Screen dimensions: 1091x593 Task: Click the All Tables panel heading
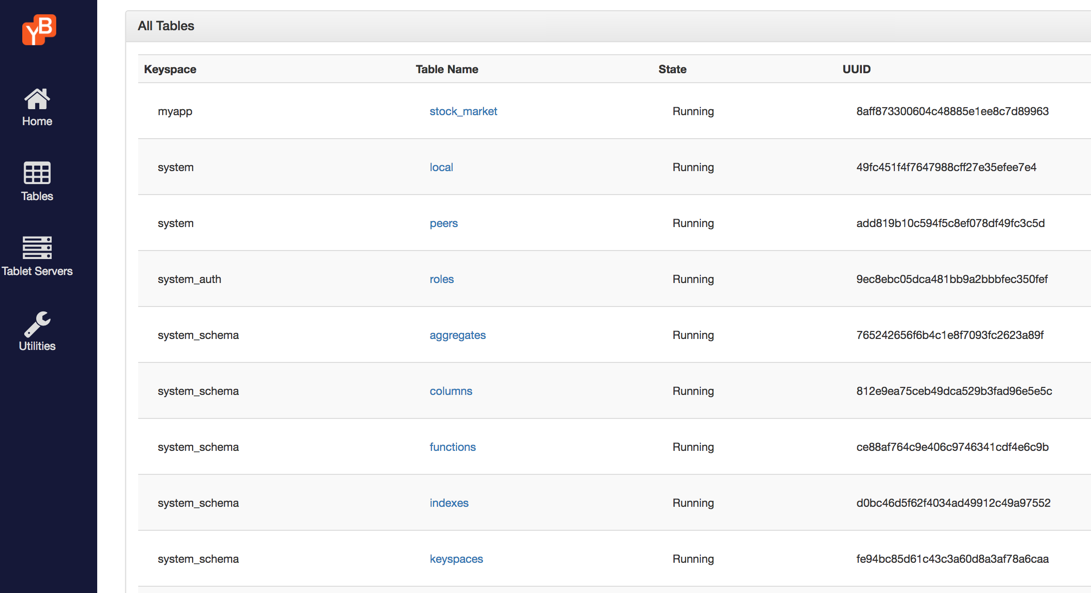click(166, 26)
